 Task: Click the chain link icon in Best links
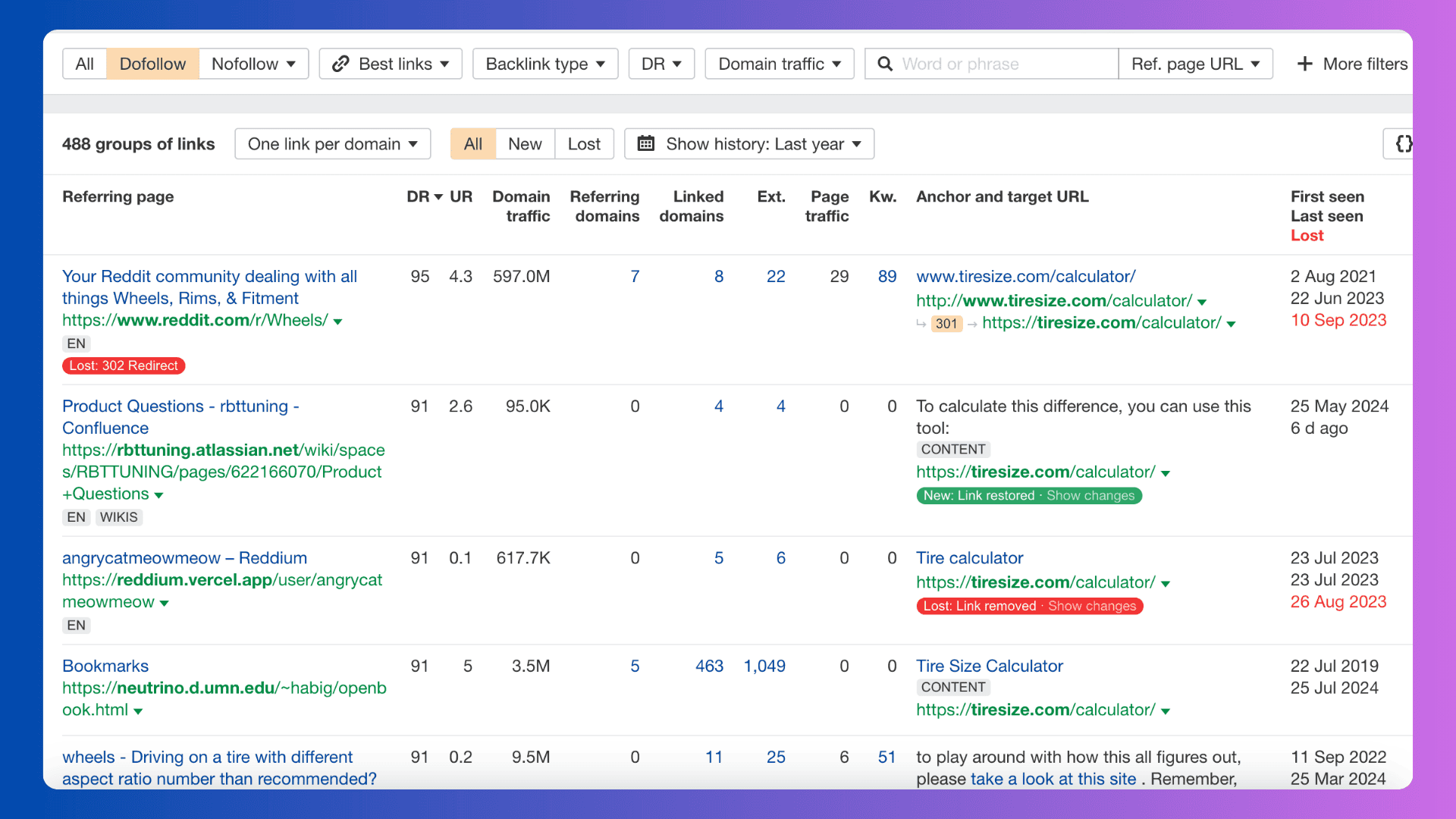pos(340,64)
